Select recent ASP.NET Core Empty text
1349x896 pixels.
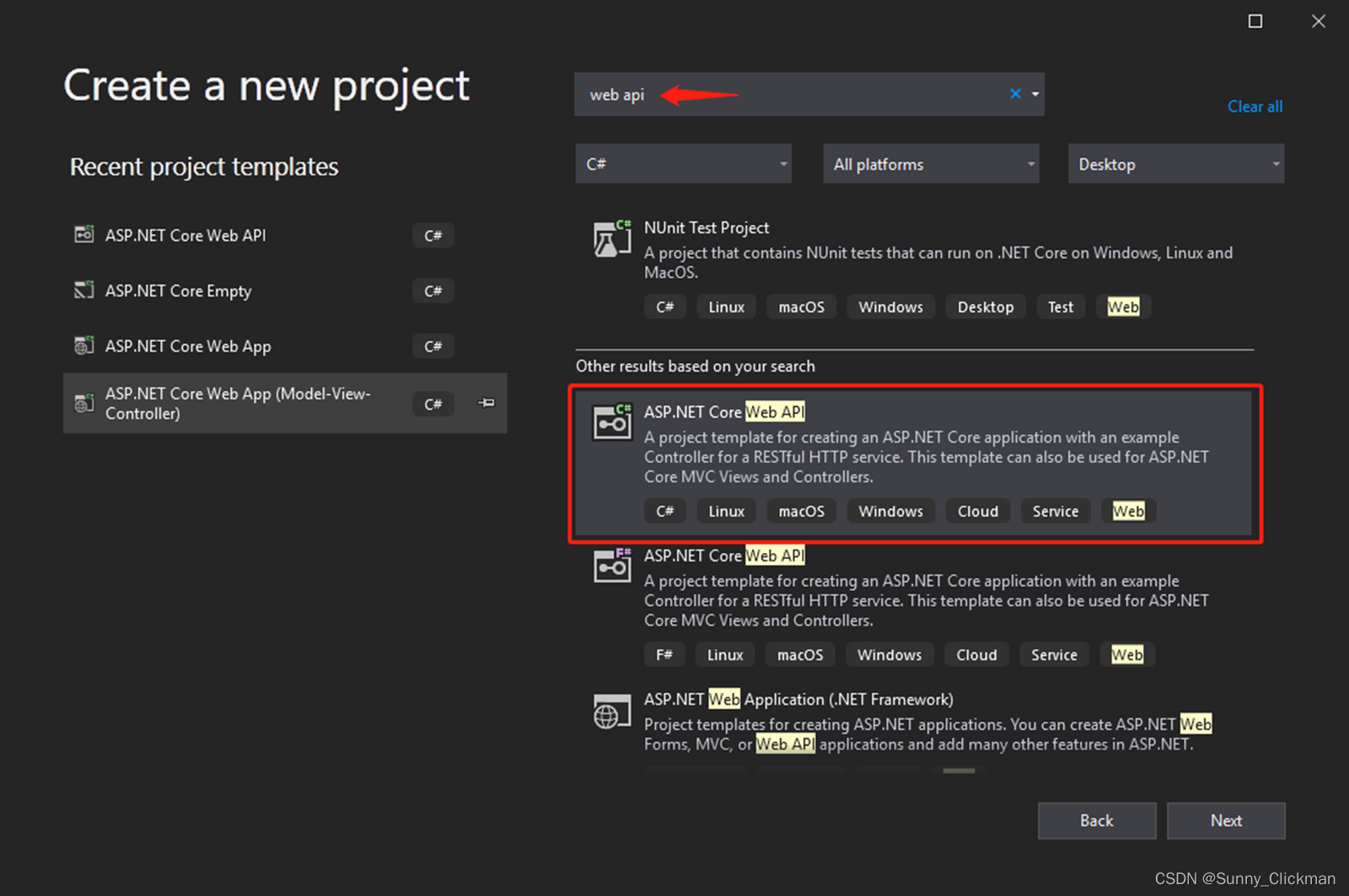pos(178,291)
